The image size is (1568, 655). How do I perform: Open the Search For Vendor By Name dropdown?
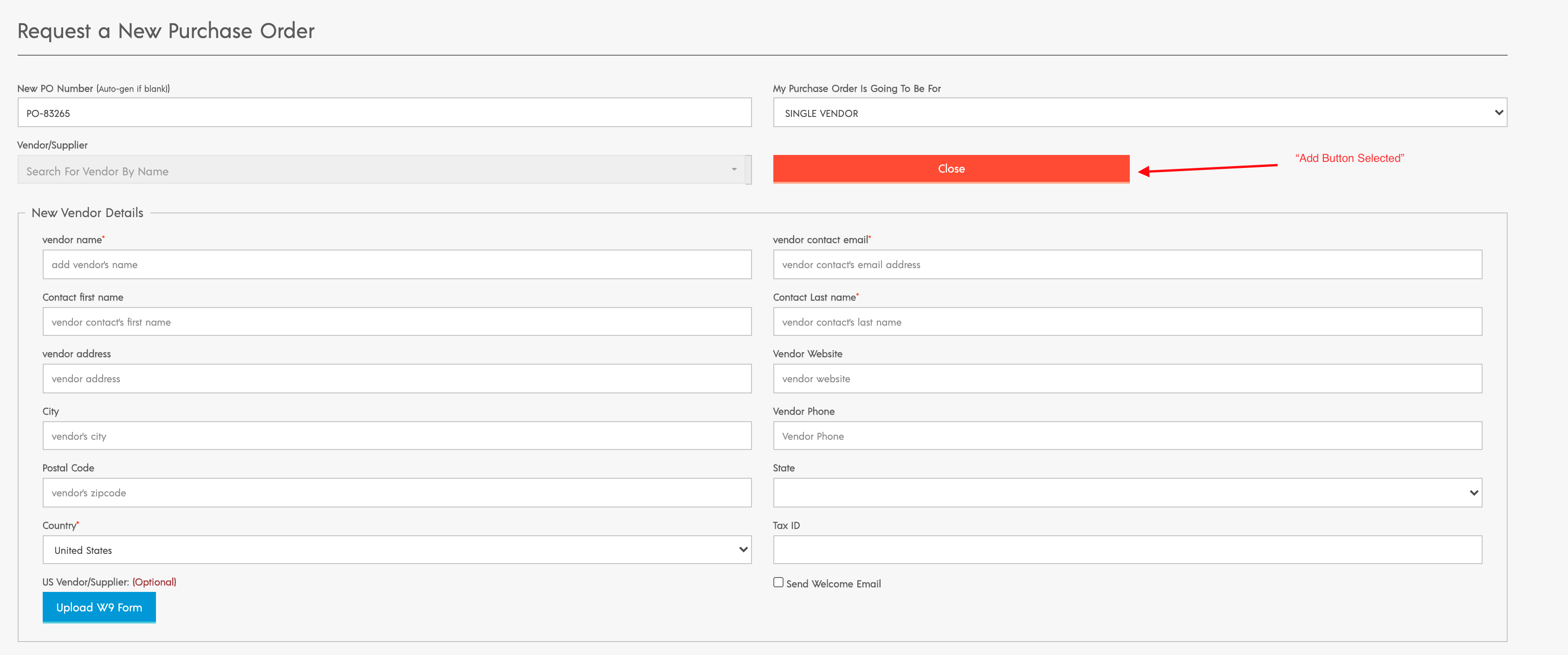tap(377, 171)
